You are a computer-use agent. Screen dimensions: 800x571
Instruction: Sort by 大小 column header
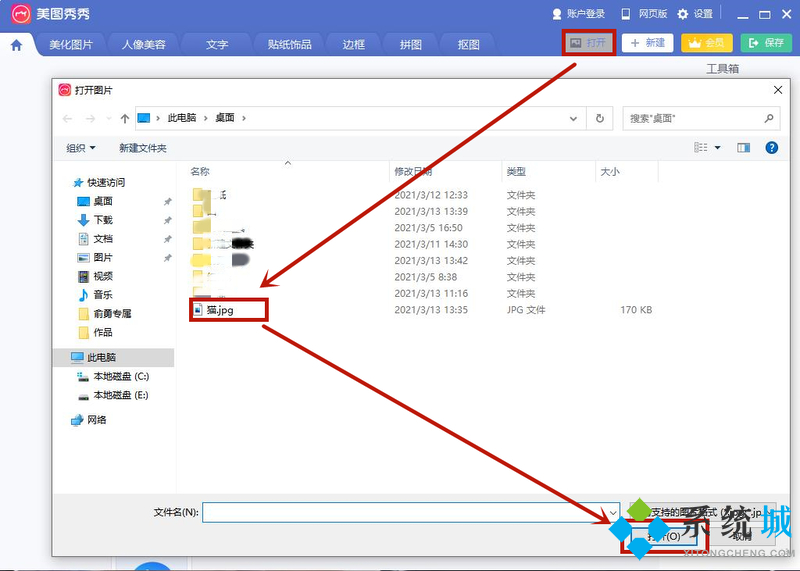tap(610, 171)
